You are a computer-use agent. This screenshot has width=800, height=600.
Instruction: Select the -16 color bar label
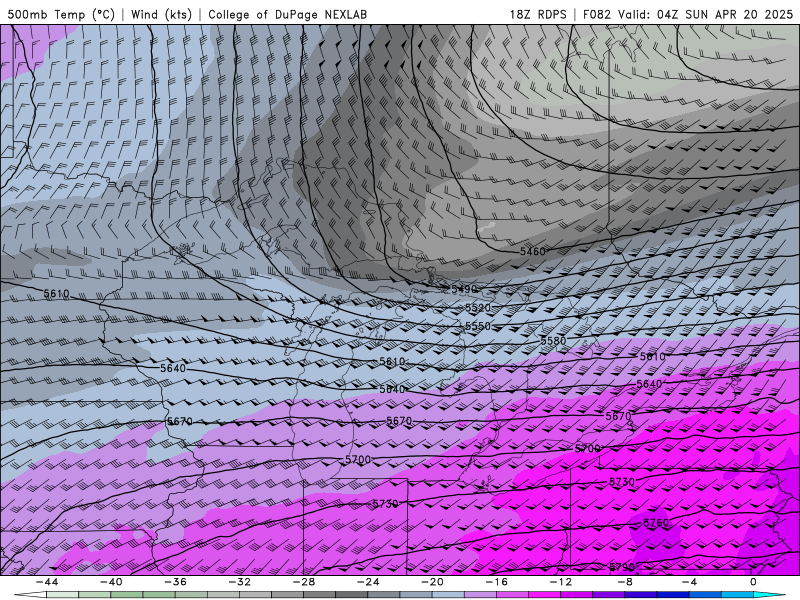496,582
